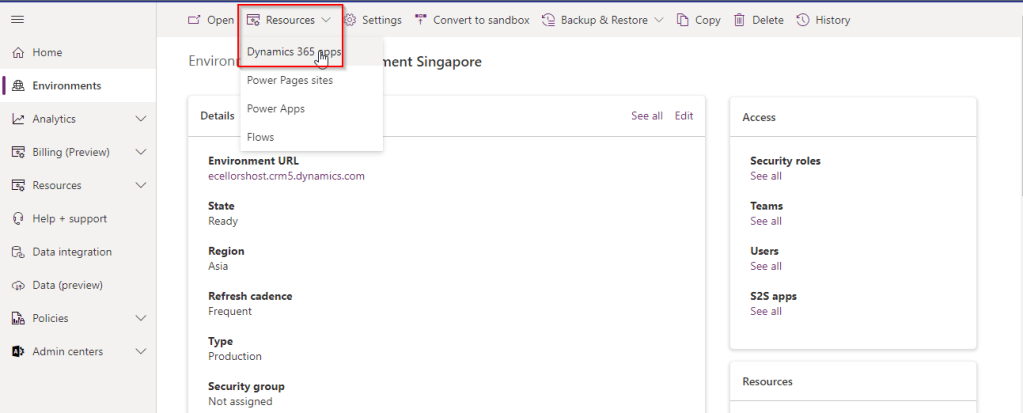Expand the Policies navigation section

(141, 318)
